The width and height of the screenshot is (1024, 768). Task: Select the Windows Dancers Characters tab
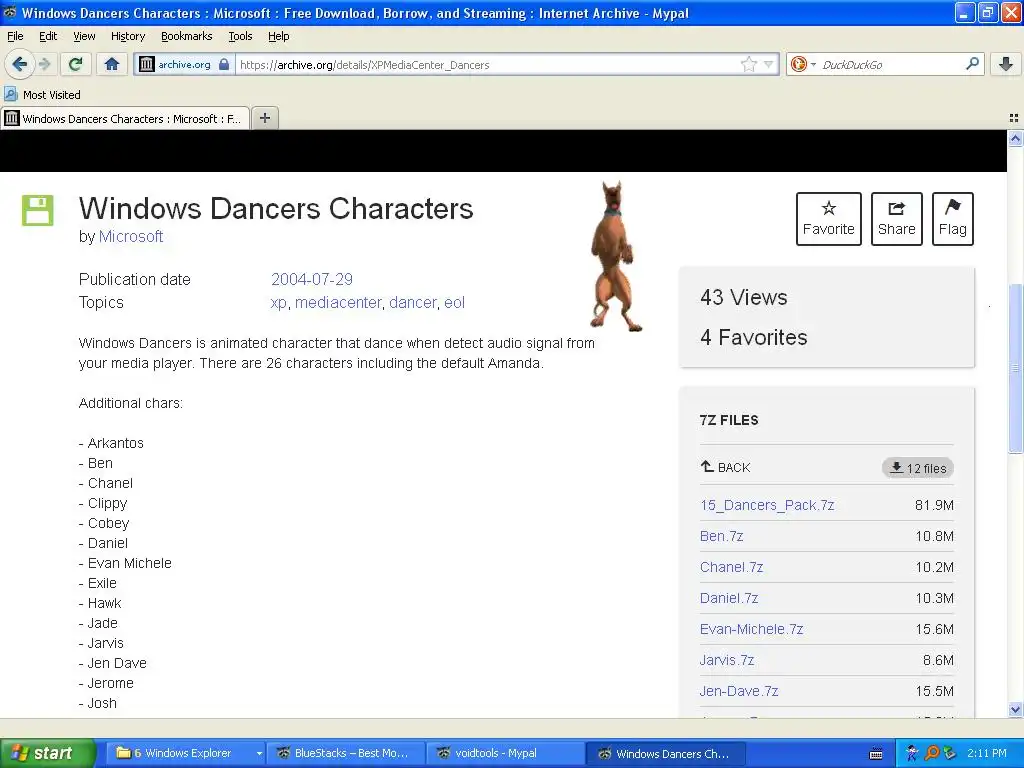pos(125,118)
